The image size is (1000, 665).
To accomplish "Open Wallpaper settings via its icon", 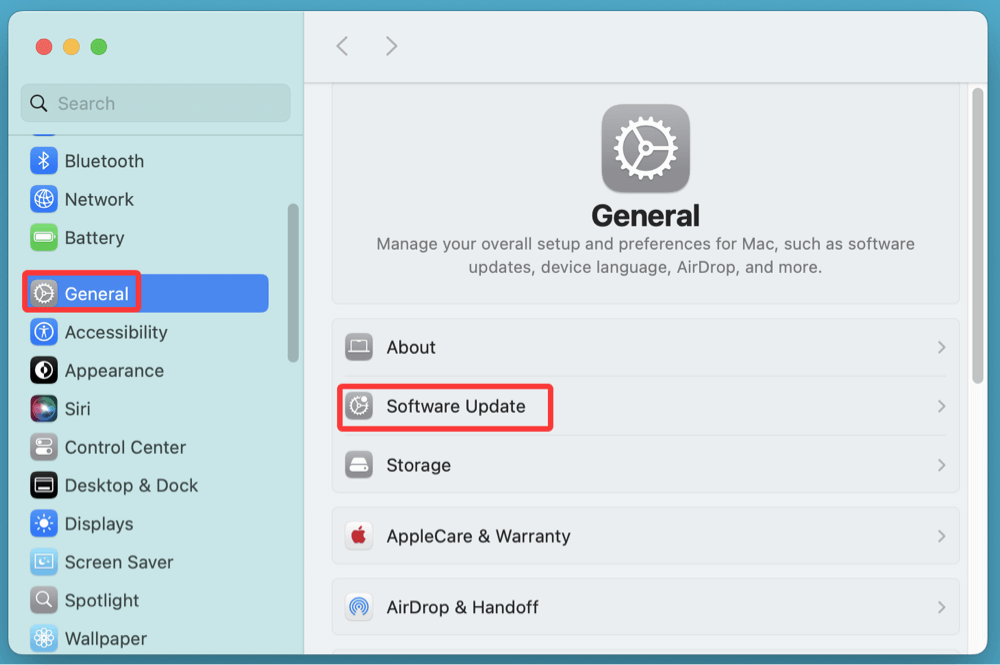I will coord(44,638).
